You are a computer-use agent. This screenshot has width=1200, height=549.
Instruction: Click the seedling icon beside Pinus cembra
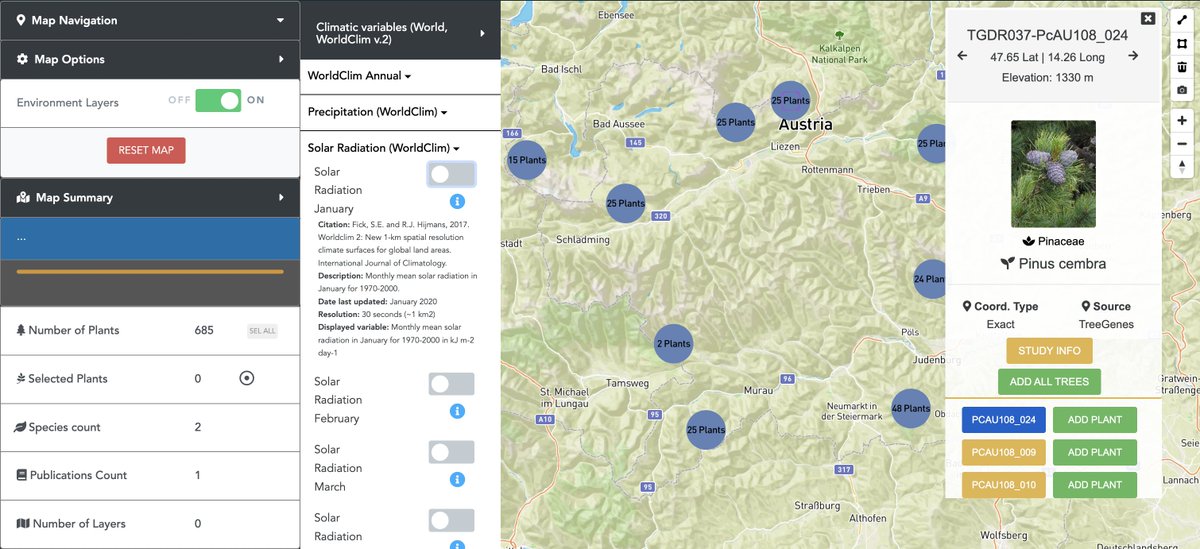click(x=1007, y=264)
